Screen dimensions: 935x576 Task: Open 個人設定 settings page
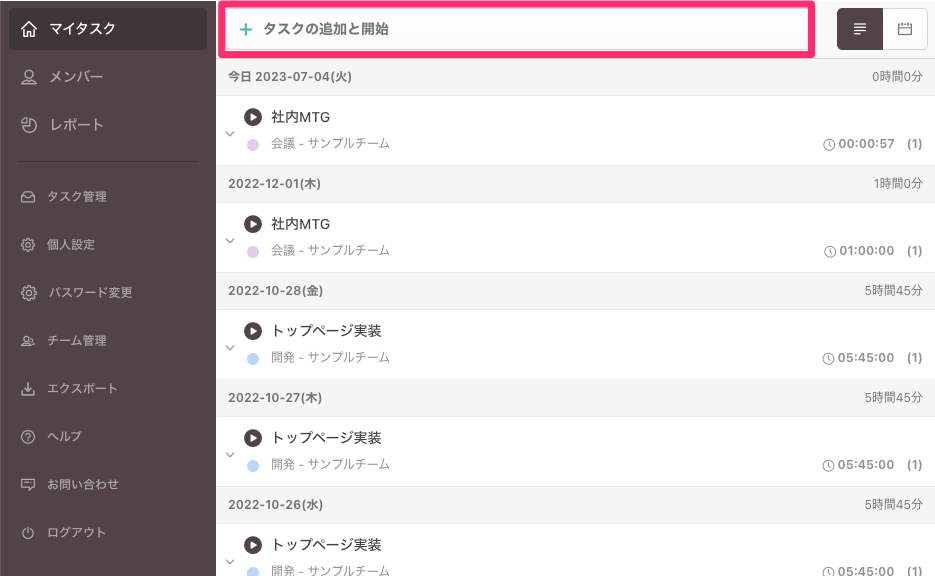click(x=71, y=245)
